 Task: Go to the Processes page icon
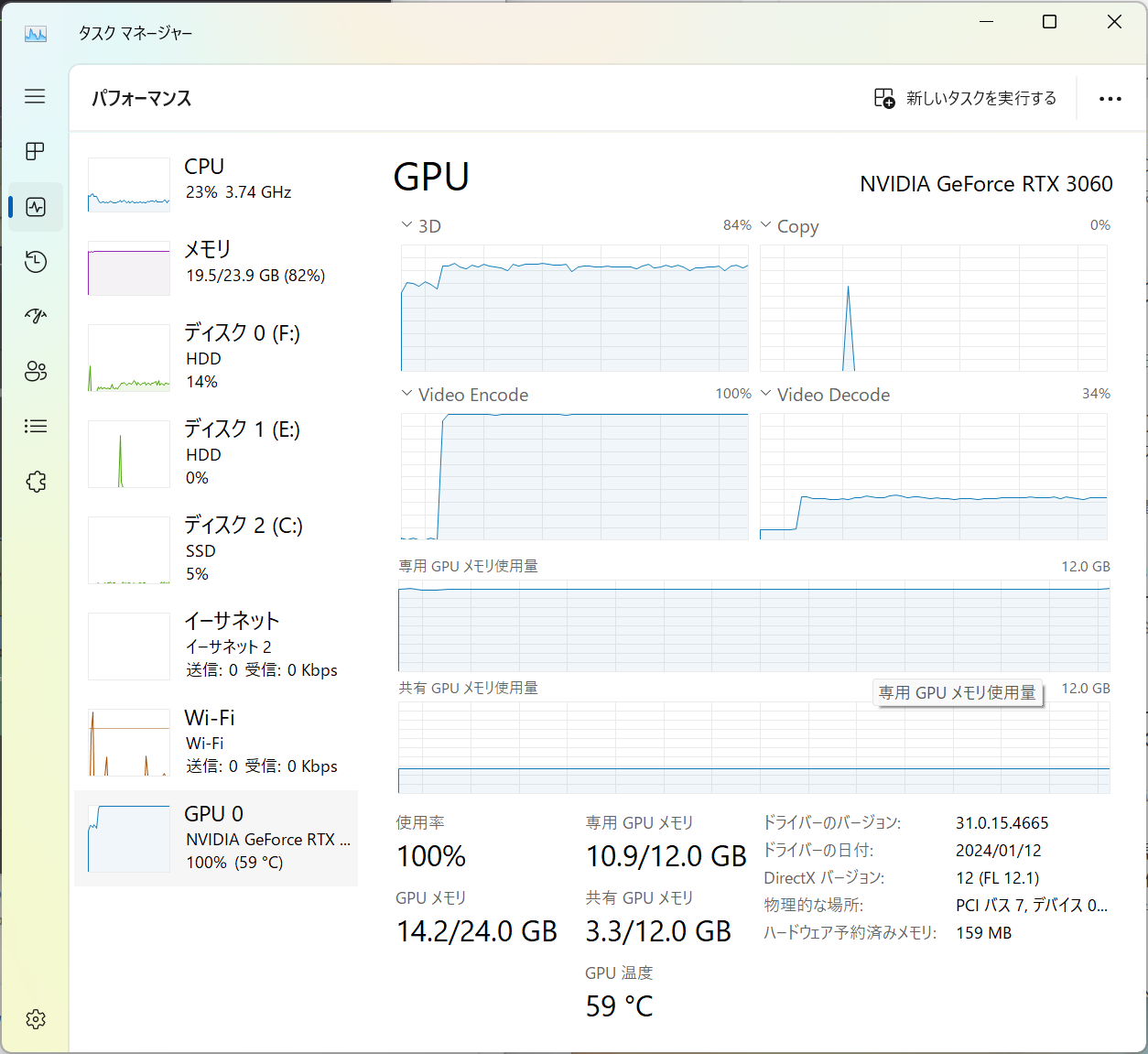[35, 151]
